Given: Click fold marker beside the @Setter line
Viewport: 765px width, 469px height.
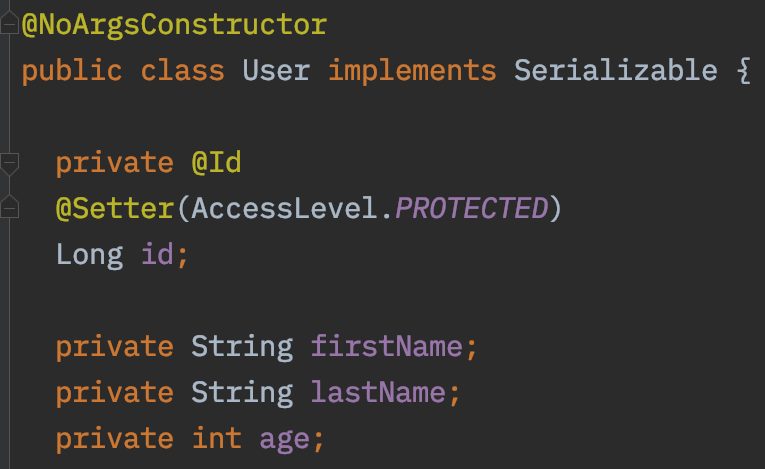Looking at the screenshot, I should tap(9, 209).
